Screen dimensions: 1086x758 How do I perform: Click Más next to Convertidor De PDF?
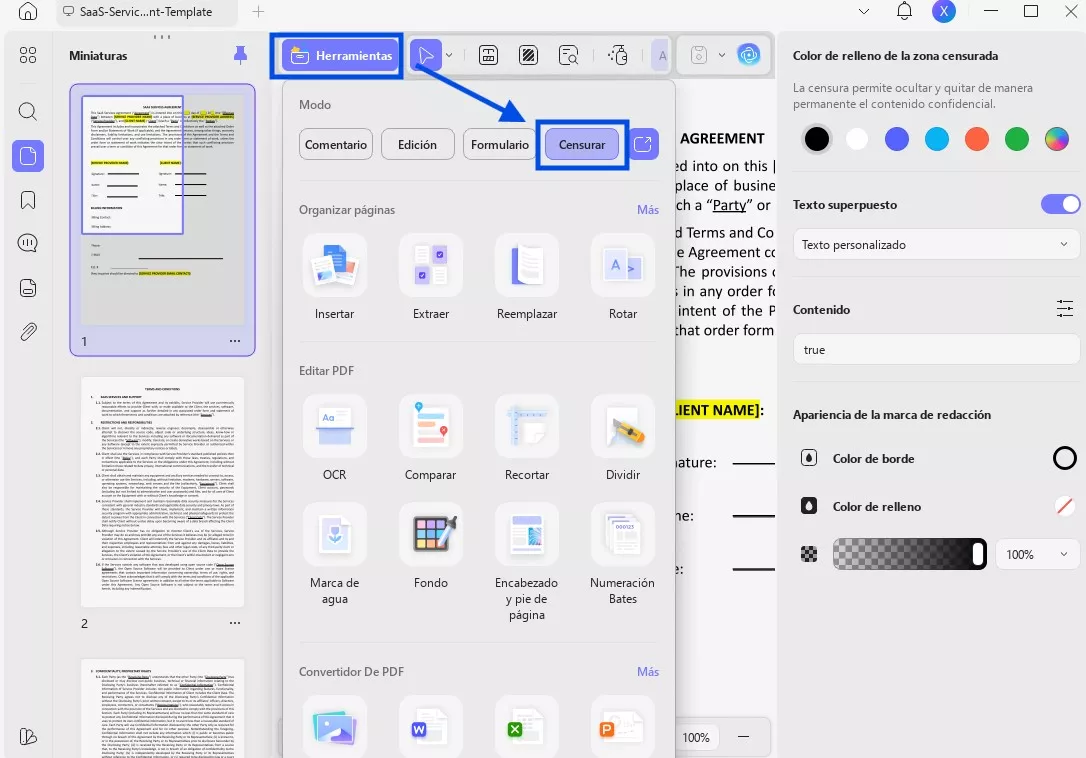click(648, 671)
